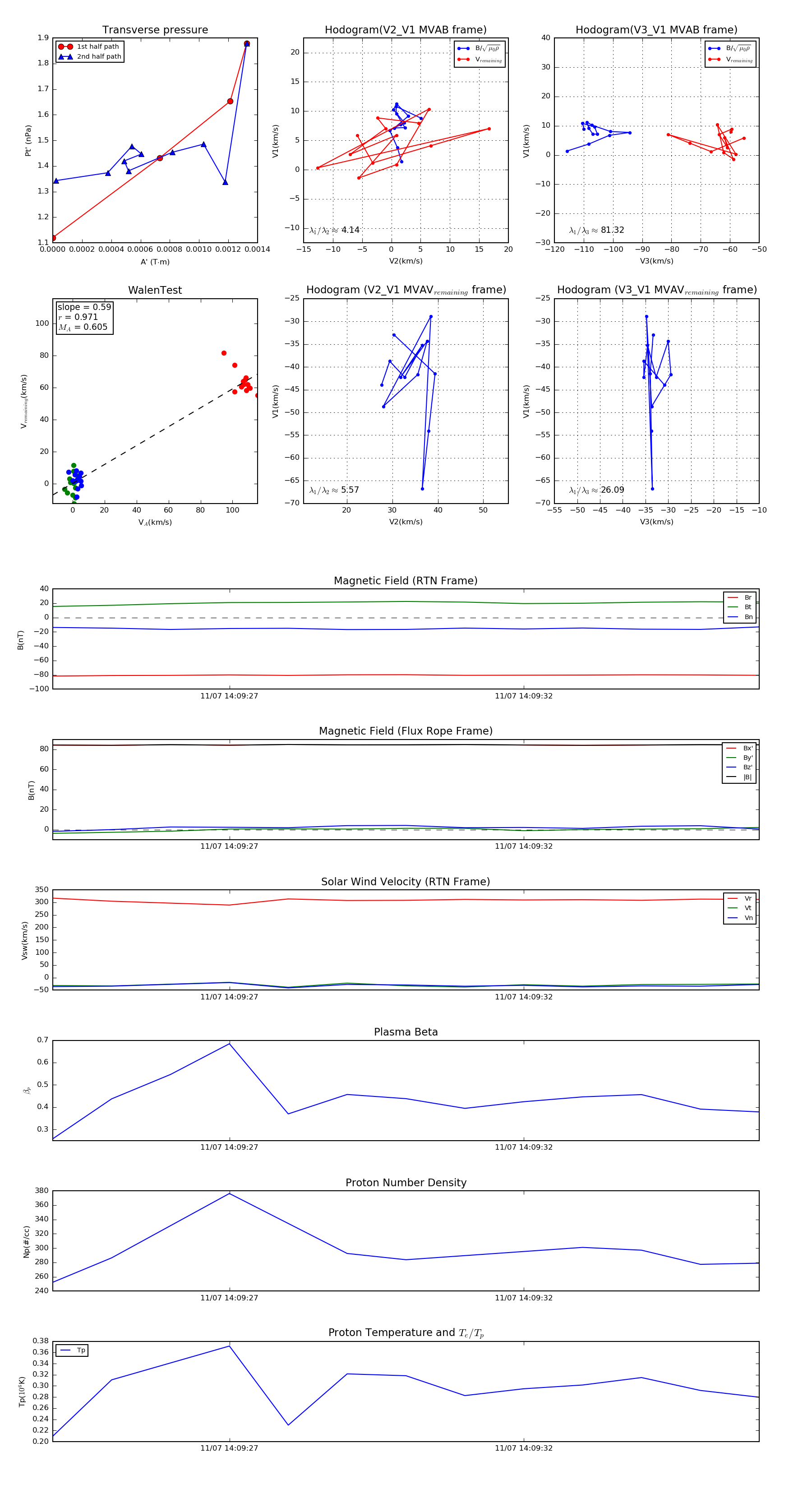Click the 'Transverse pressure' plot title
The height and width of the screenshot is (1489, 812).
click(x=155, y=29)
